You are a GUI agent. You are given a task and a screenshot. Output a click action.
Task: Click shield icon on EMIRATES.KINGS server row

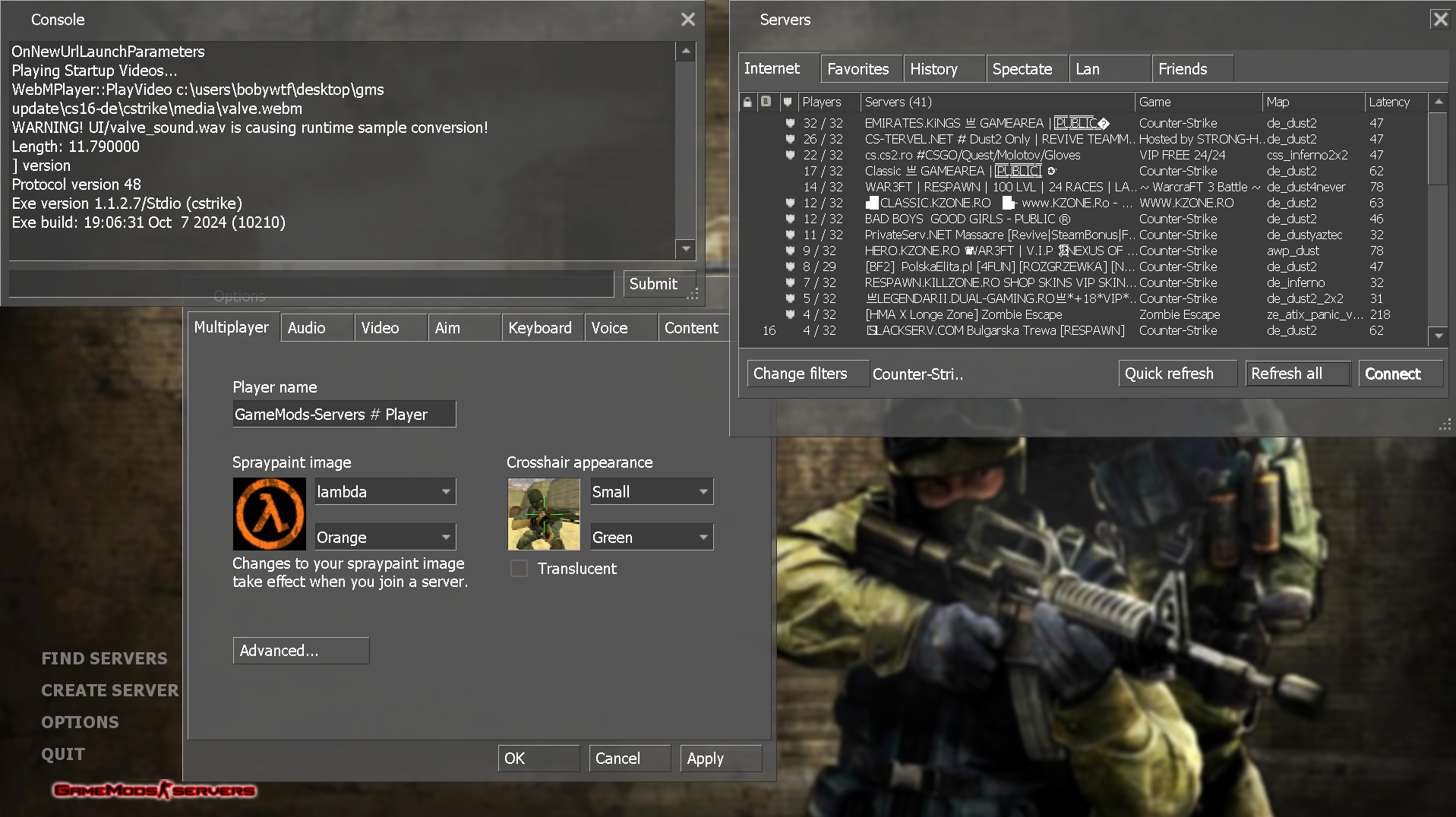(x=790, y=123)
